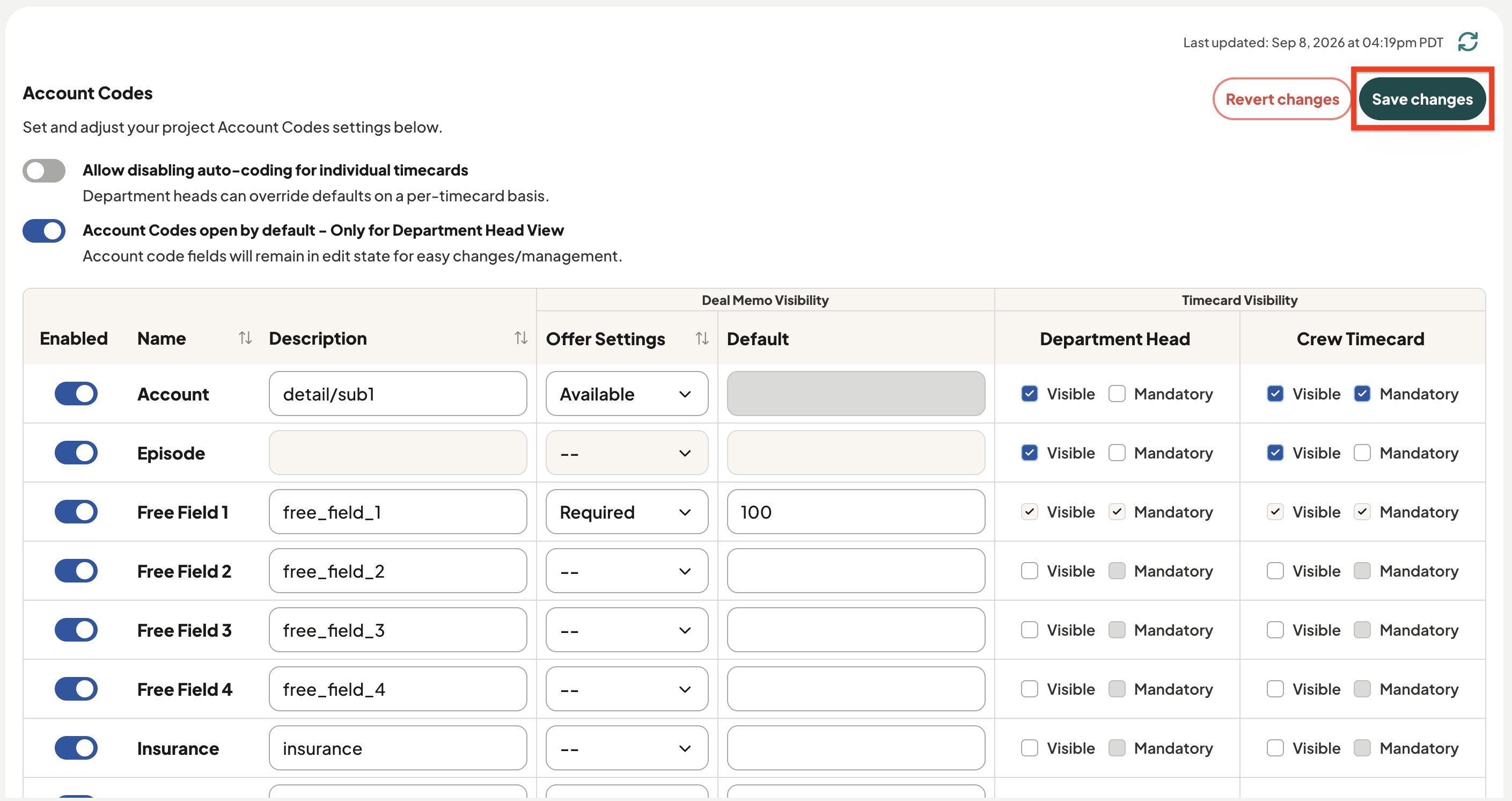Sort by Name column arrows
The width and height of the screenshot is (1512, 801).
pyautogui.click(x=245, y=338)
